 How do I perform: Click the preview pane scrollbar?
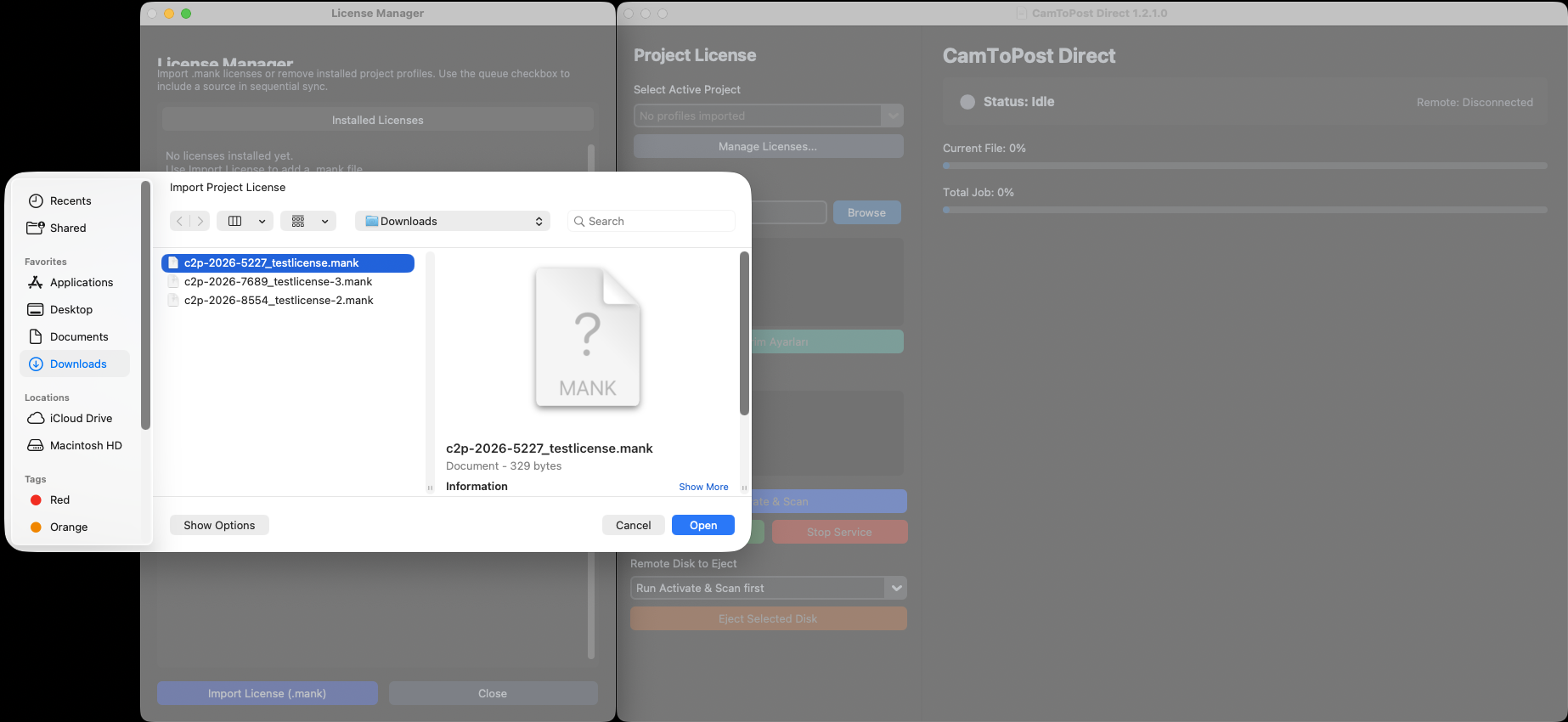pos(744,333)
